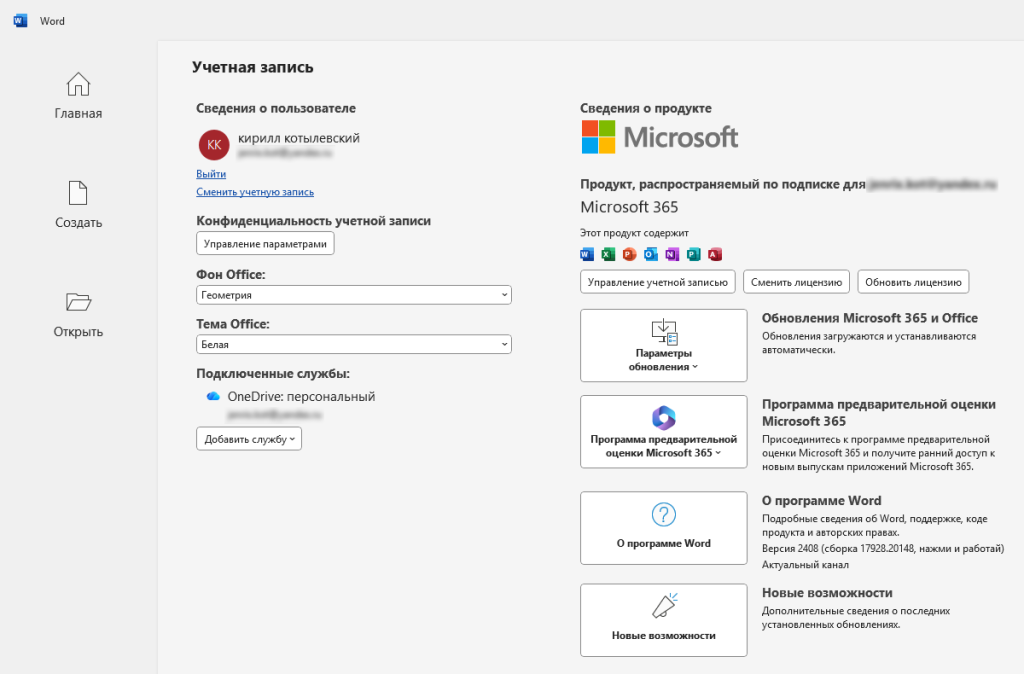The image size is (1024, 674).
Task: Click the Outlook app icon
Action: coord(651,255)
